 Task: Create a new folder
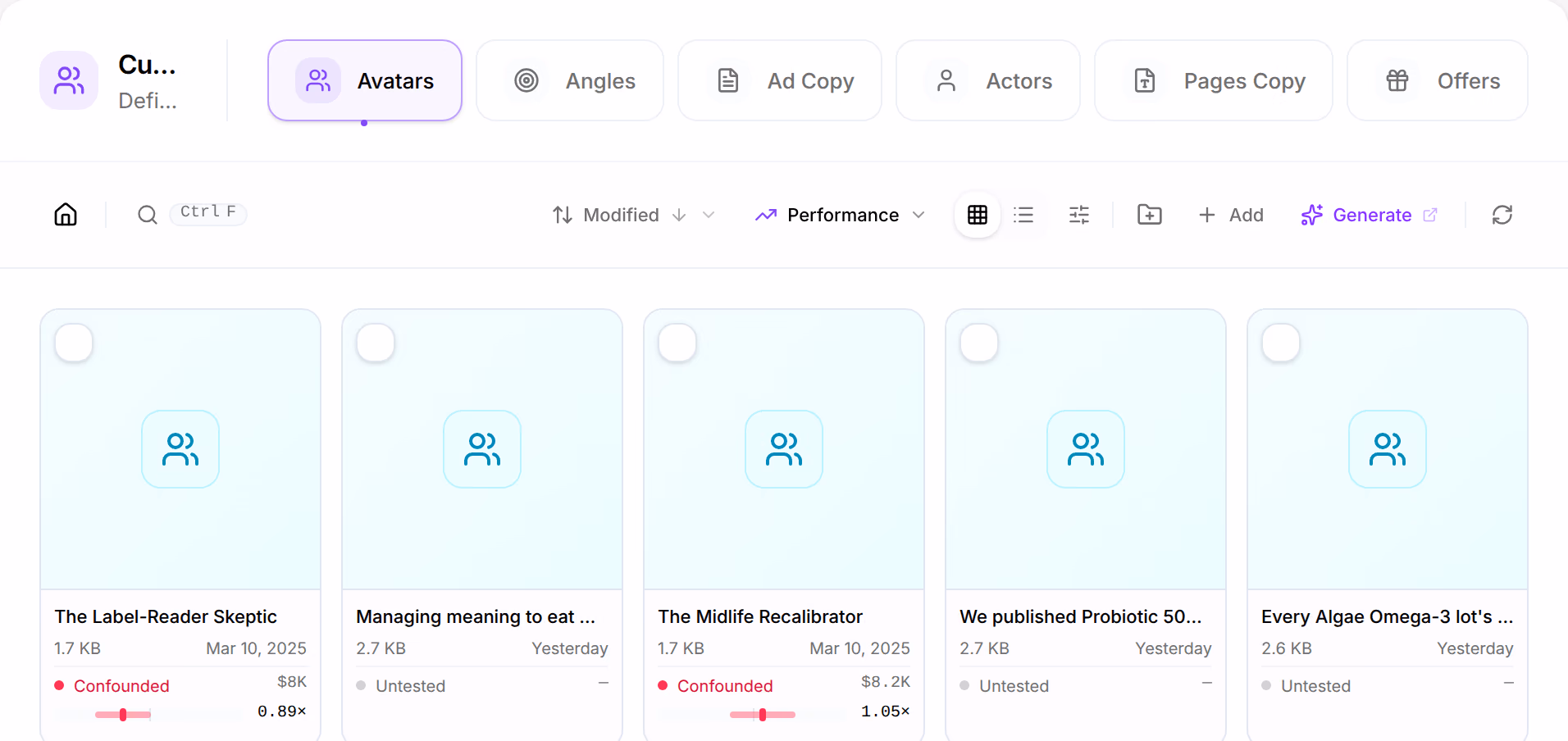click(1150, 215)
